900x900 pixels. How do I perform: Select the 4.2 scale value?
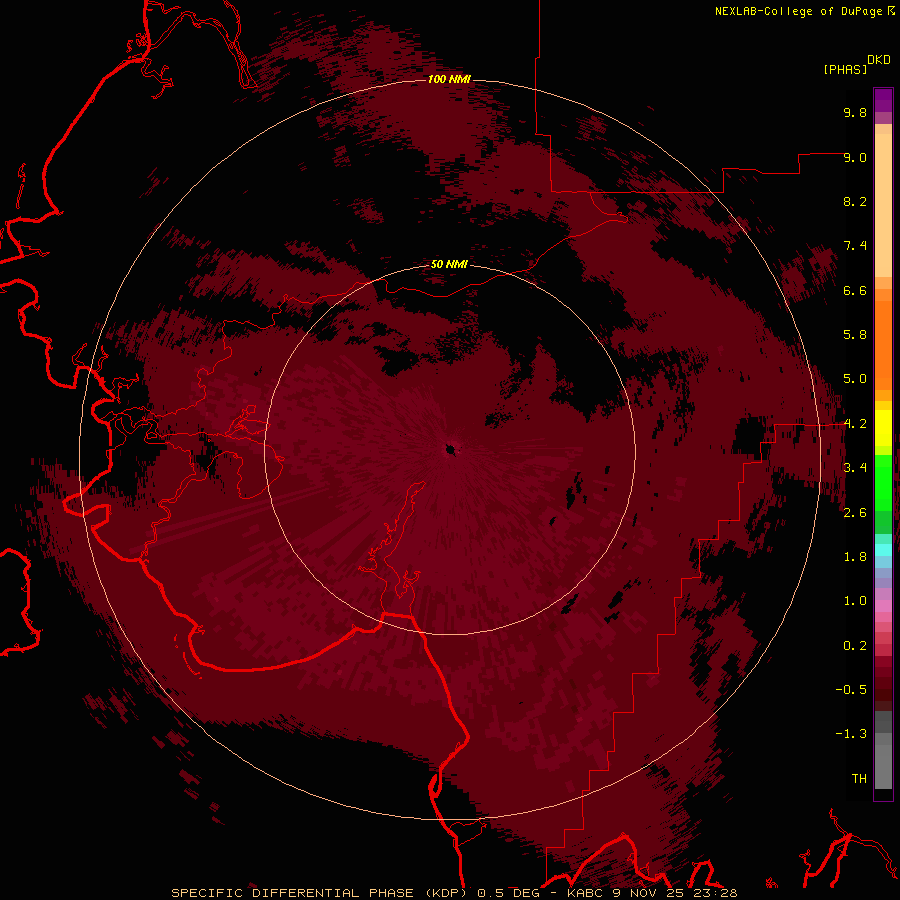coord(855,424)
